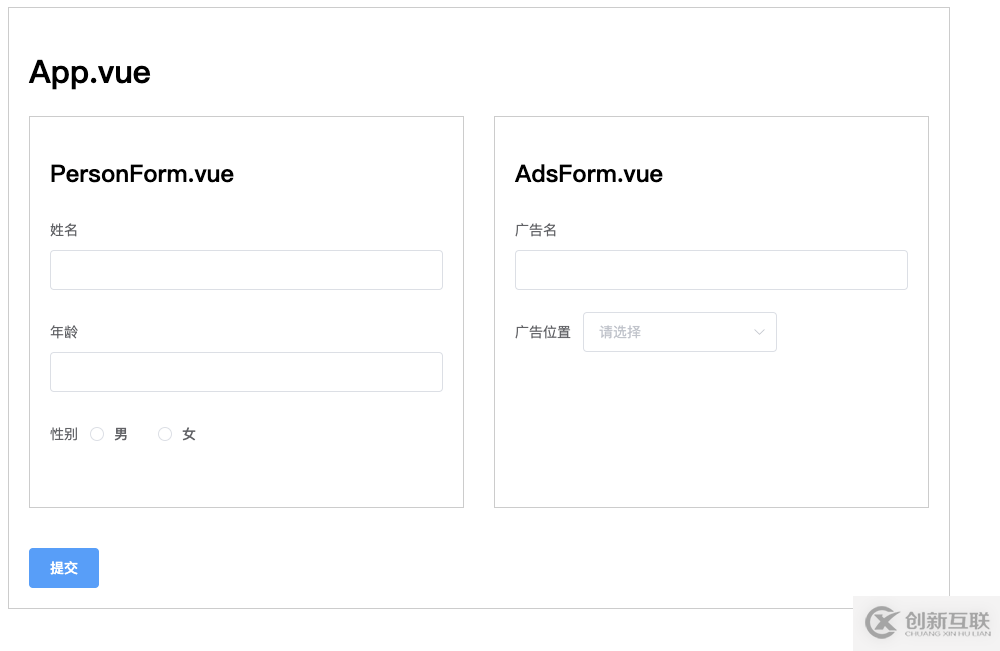This screenshot has height=651, width=1000.
Task: Click the 广告位置 field label
Action: [543, 332]
